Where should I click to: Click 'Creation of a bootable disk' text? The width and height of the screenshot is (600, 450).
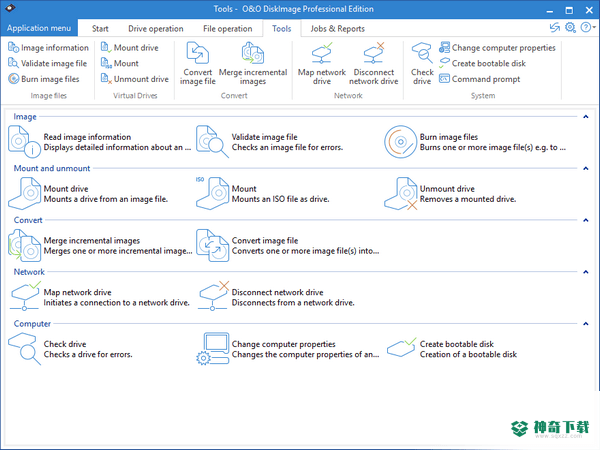click(x=468, y=354)
